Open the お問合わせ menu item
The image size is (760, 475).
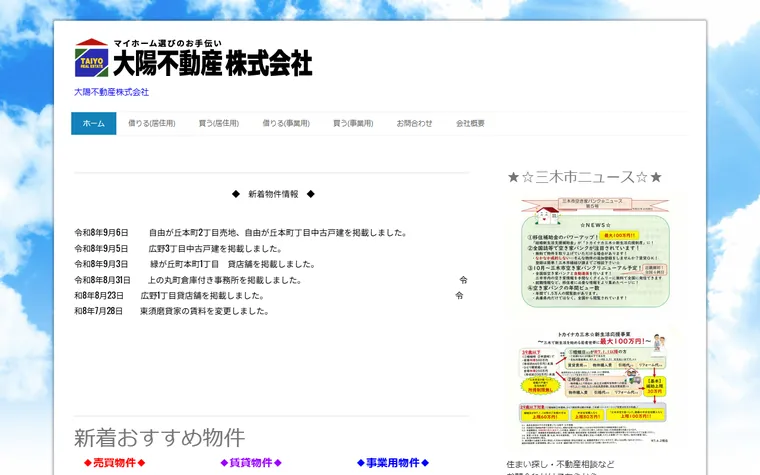(x=414, y=124)
